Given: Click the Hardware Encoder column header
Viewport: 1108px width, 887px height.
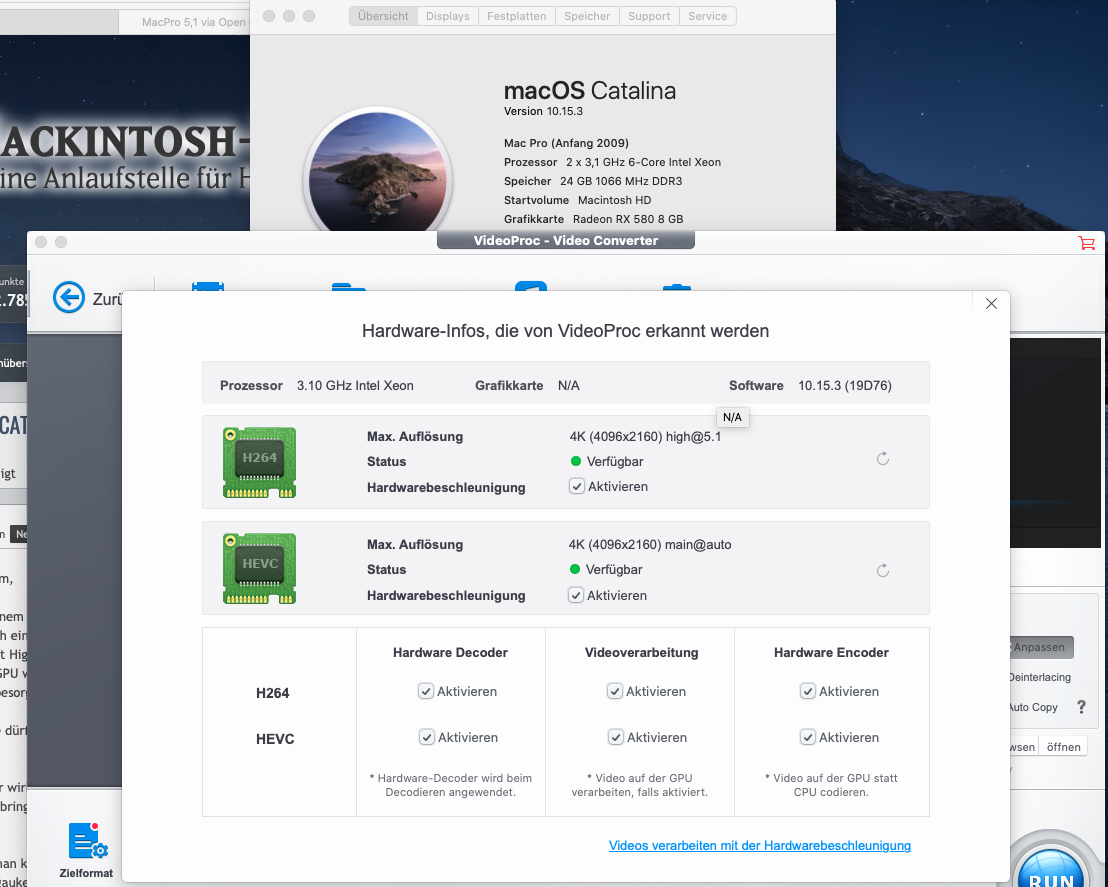Looking at the screenshot, I should point(831,652).
